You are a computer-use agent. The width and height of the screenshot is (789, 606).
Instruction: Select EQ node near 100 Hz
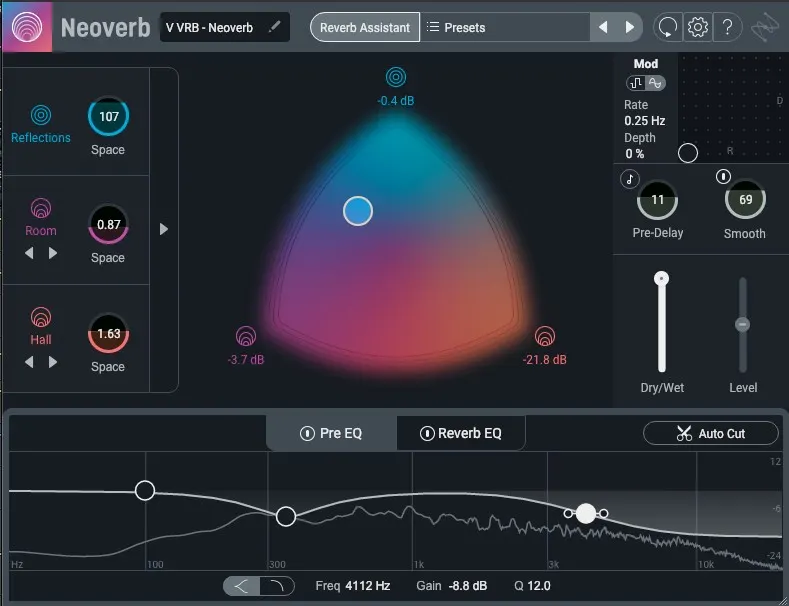click(x=145, y=490)
